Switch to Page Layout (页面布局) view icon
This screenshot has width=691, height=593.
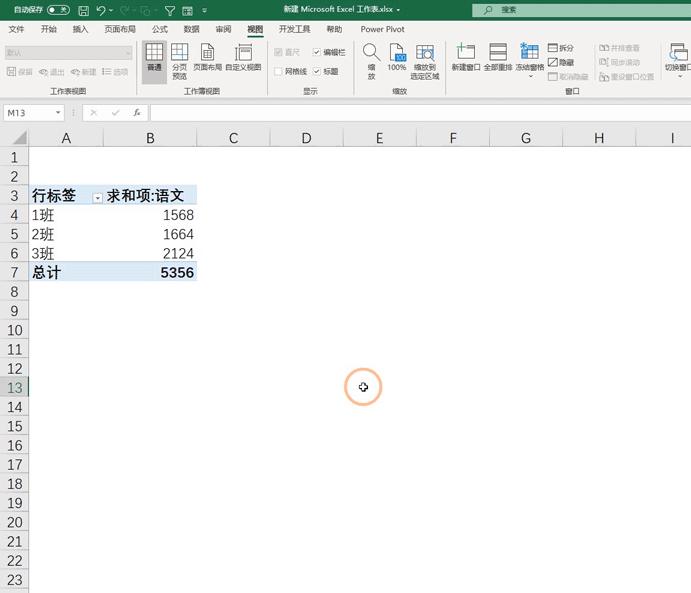click(x=208, y=57)
